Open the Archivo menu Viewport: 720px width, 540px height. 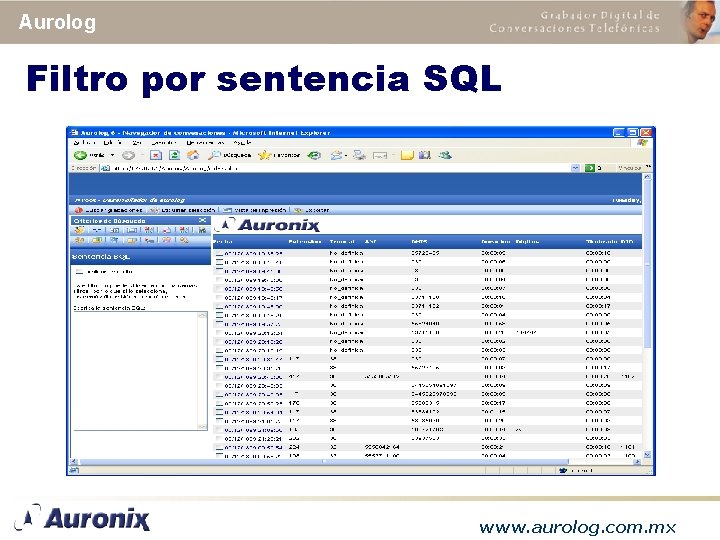84,142
